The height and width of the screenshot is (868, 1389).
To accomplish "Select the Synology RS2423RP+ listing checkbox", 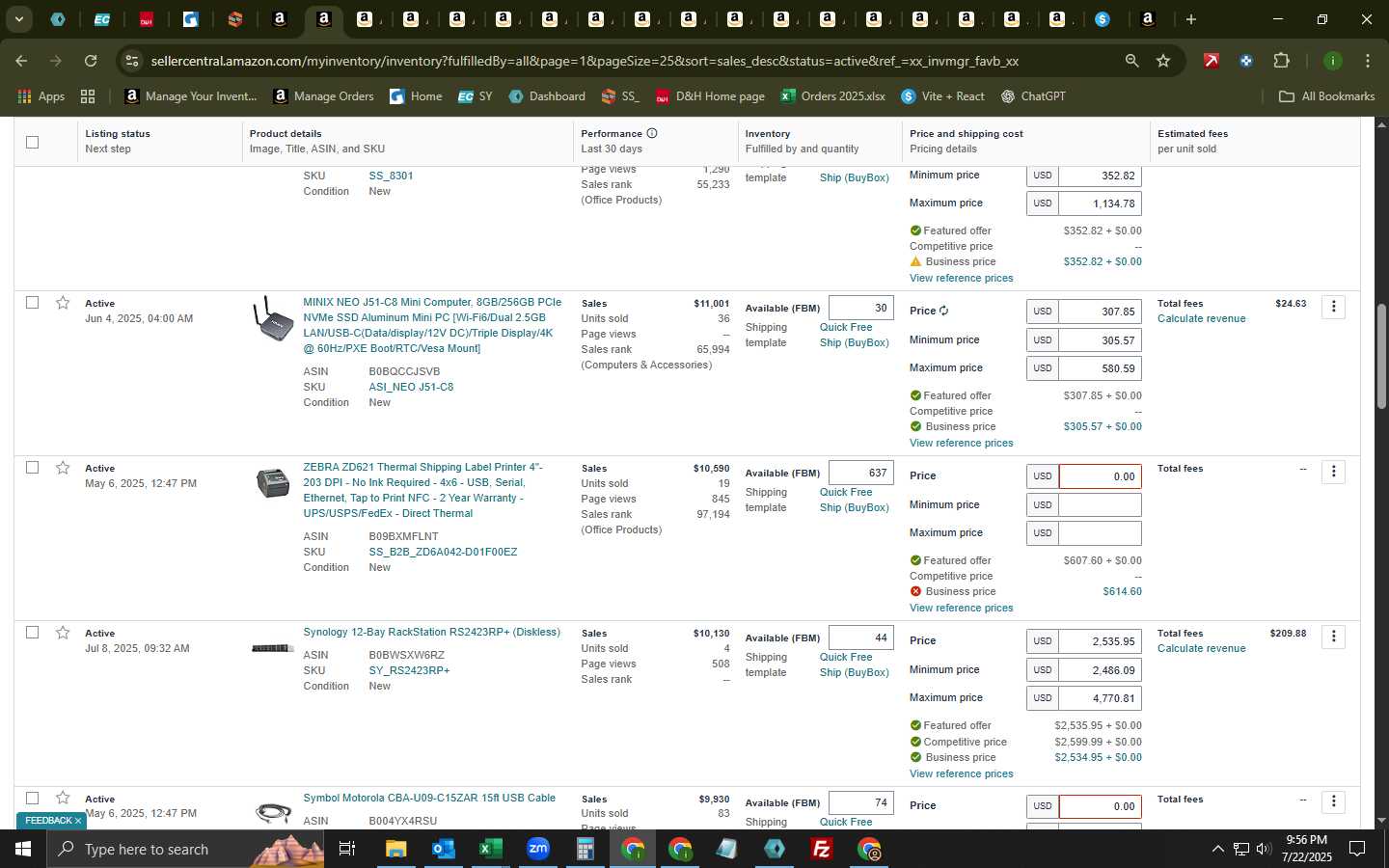I will tap(32, 632).
